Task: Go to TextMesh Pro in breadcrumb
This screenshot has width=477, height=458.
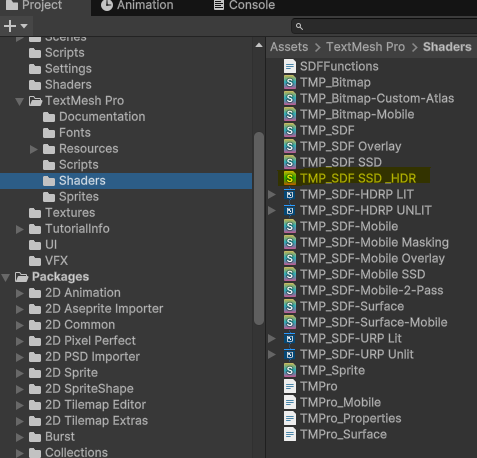Action: tap(365, 47)
